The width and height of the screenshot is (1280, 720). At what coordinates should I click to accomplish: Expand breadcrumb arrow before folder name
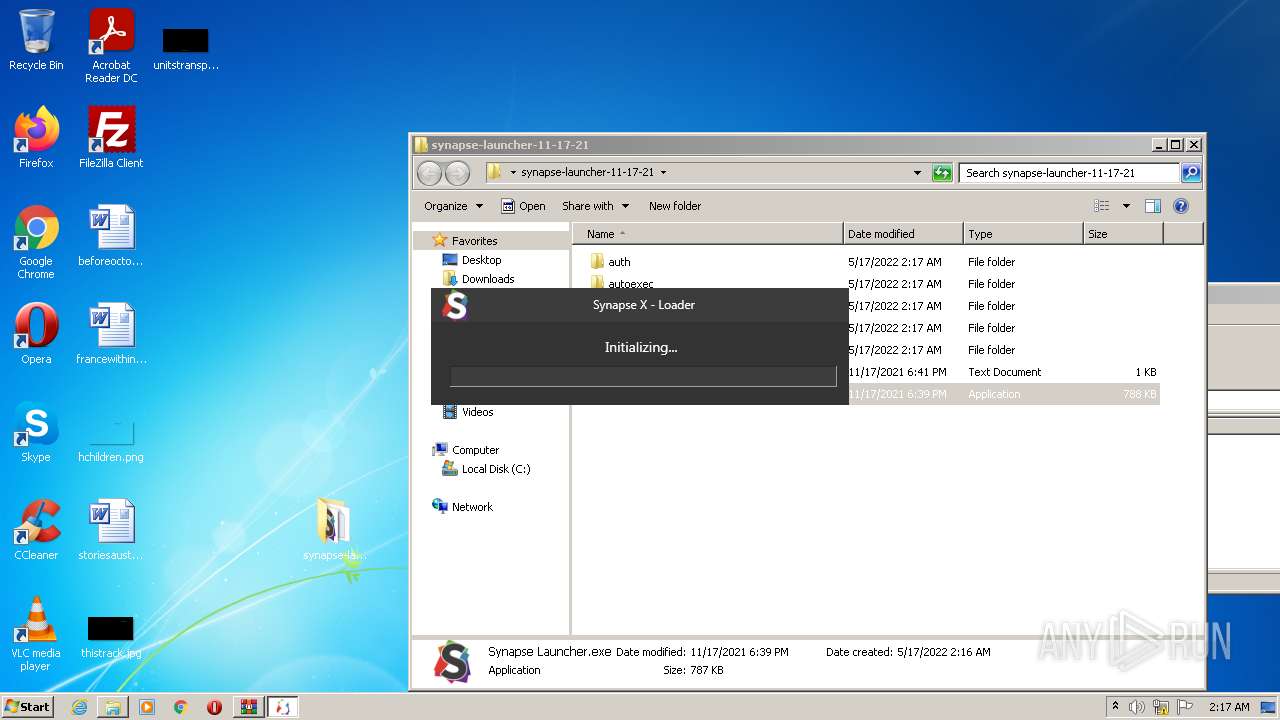tap(513, 172)
